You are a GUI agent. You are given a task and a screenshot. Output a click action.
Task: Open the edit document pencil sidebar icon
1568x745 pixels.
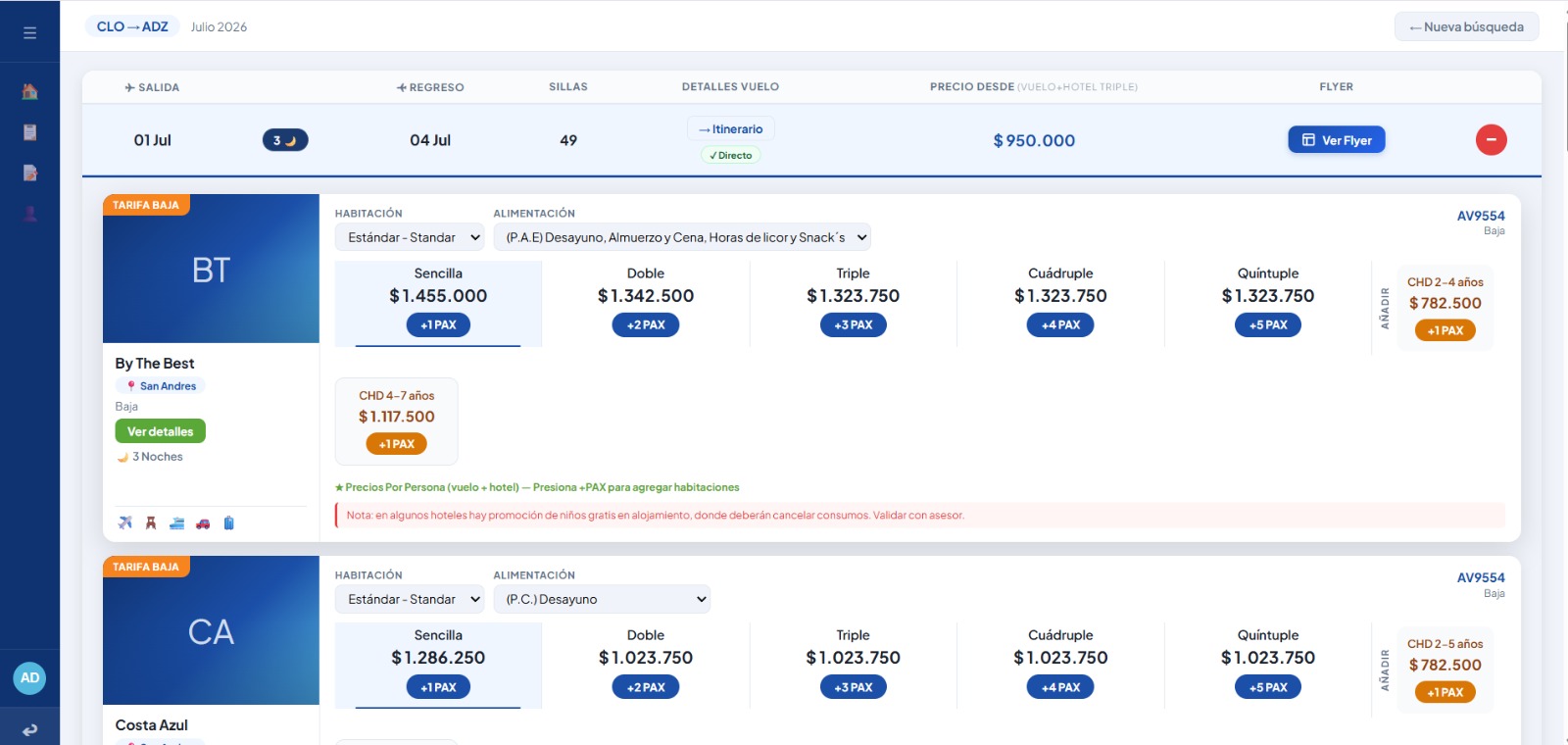pyautogui.click(x=29, y=173)
